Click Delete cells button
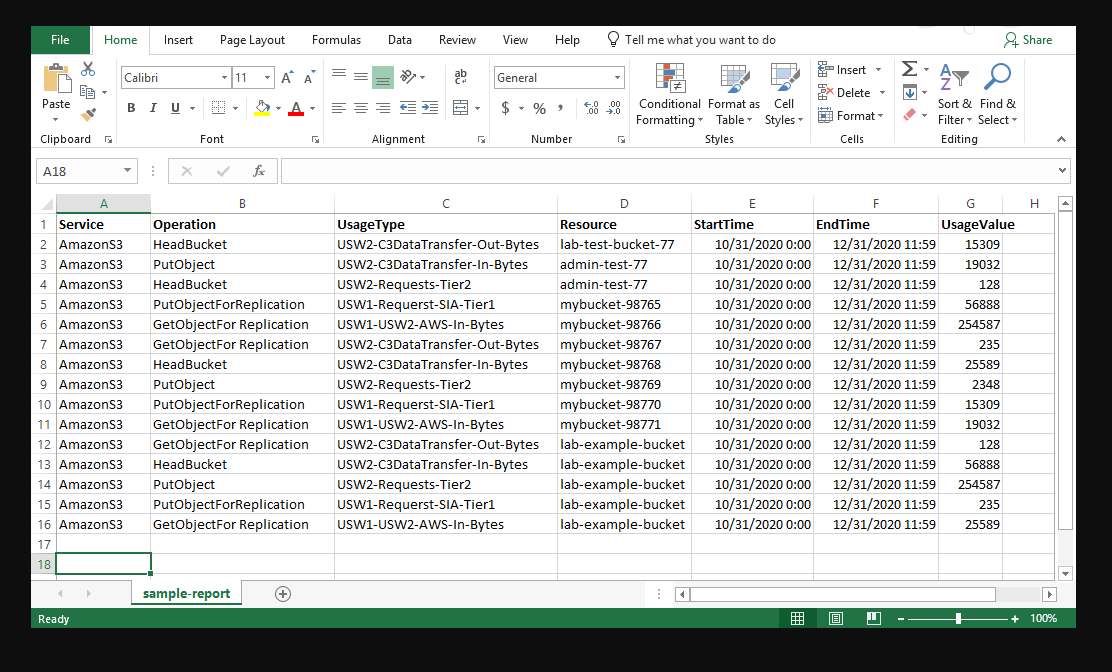The image size is (1112, 672). point(852,92)
